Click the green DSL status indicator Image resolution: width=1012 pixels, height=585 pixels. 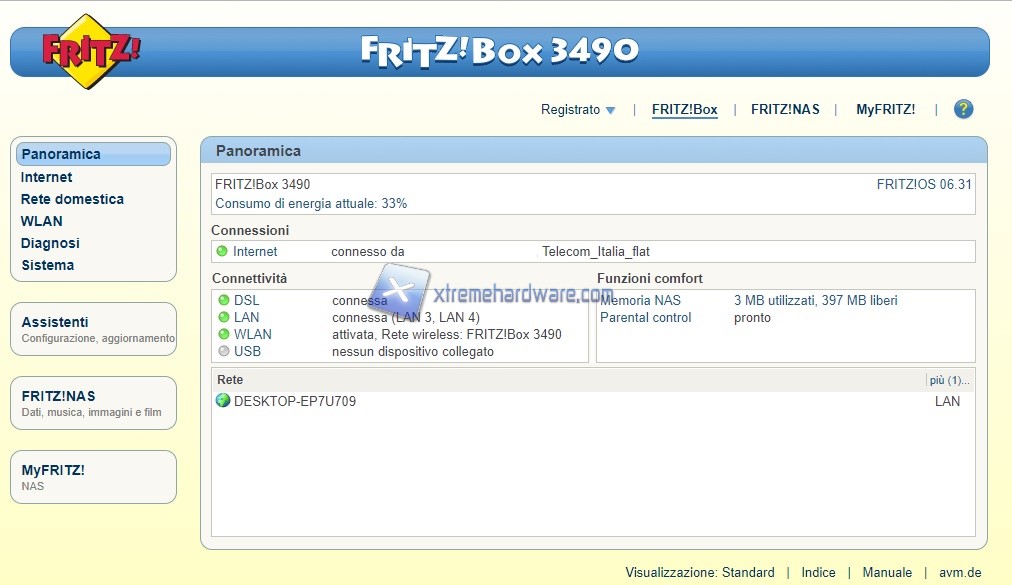(223, 301)
